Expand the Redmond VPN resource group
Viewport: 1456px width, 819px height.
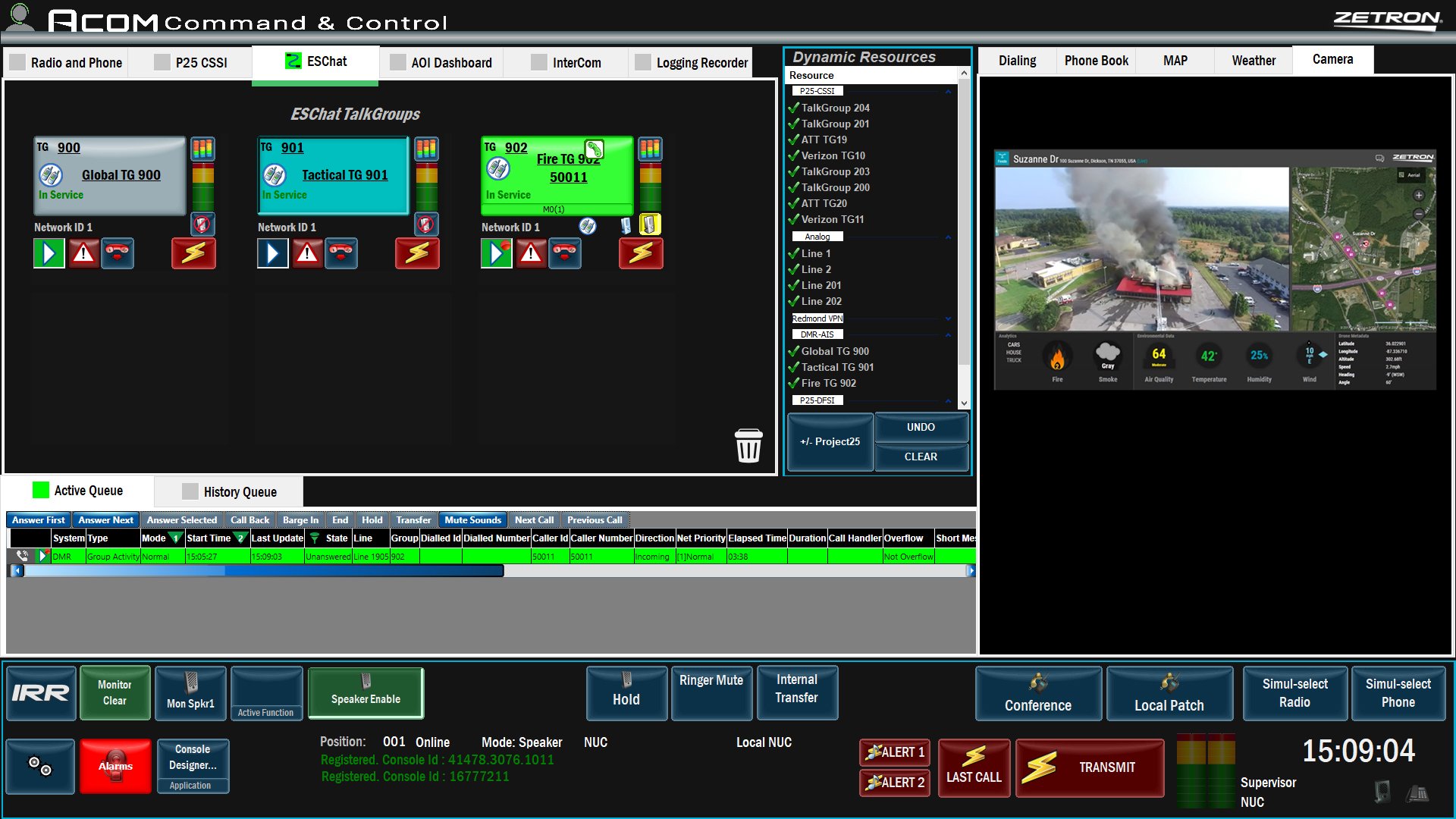[x=948, y=319]
